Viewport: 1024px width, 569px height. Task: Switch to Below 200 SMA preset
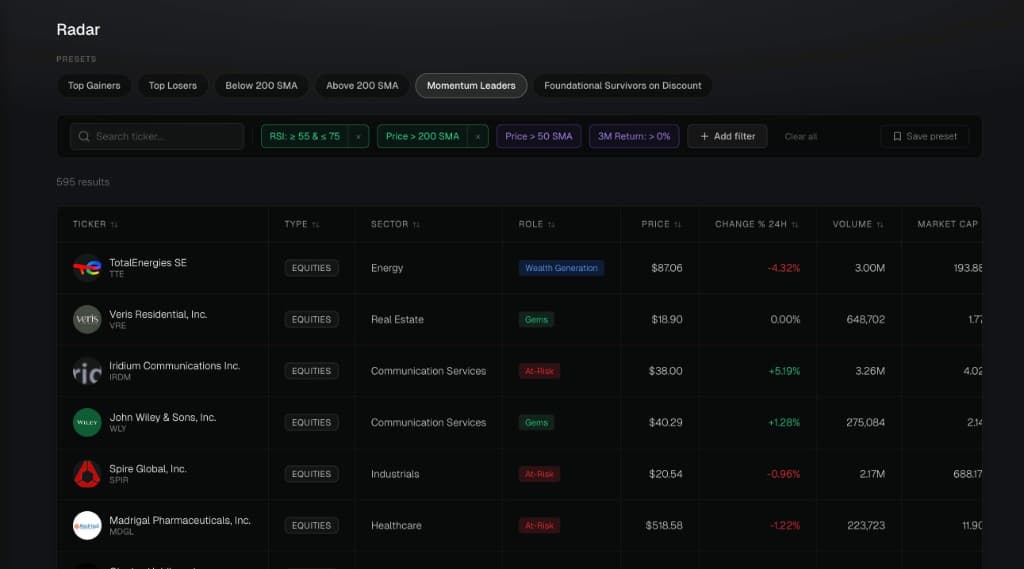[261, 86]
